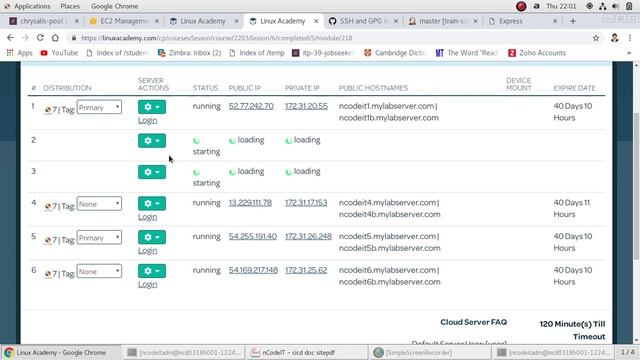Screen dimensions: 640x360
Task: Click the red recording indicator icon
Action: coord(521,6)
